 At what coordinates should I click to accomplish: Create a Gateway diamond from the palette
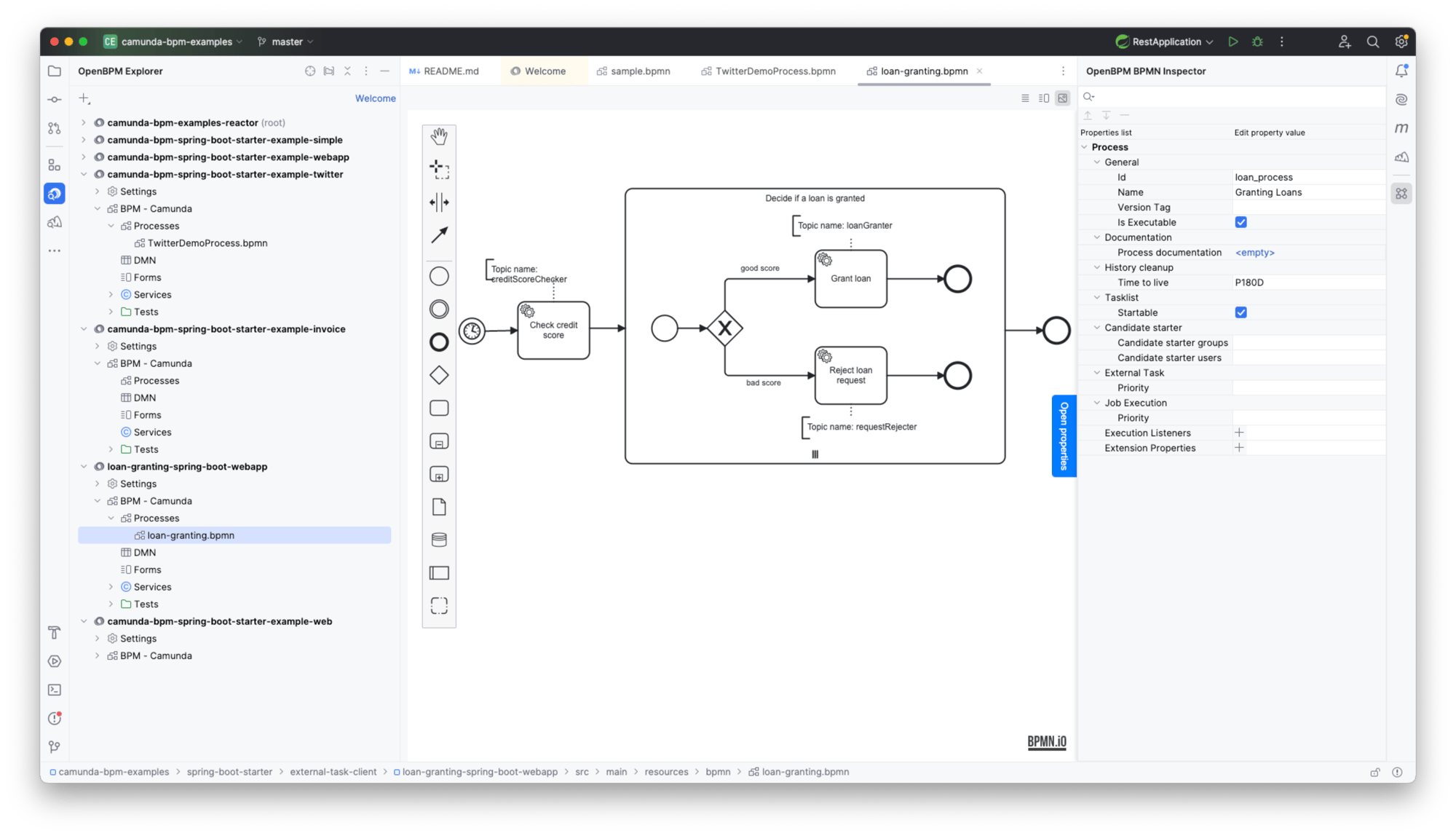click(x=439, y=375)
